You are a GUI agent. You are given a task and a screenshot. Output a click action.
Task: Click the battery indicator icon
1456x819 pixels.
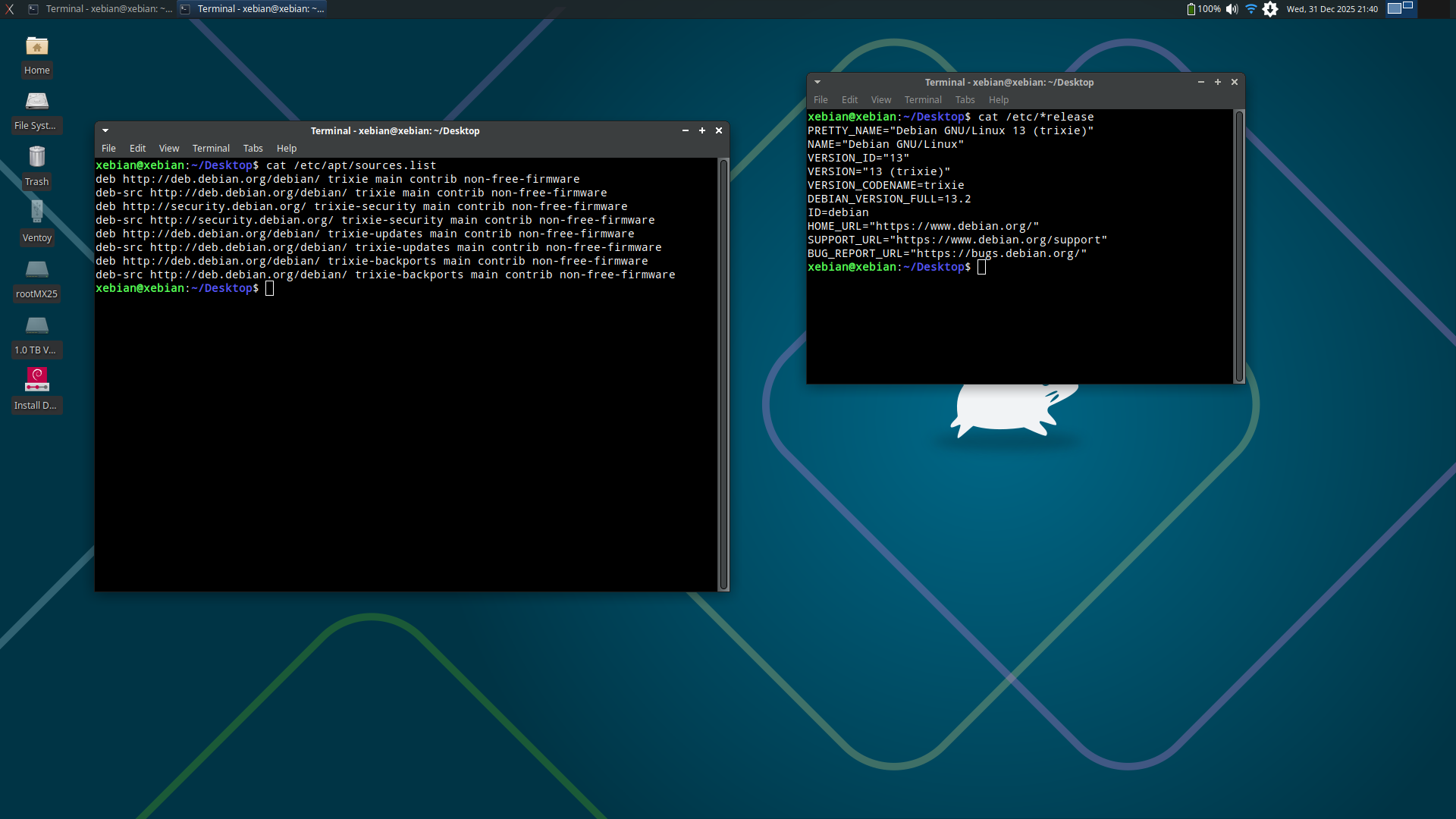pyautogui.click(x=1191, y=9)
